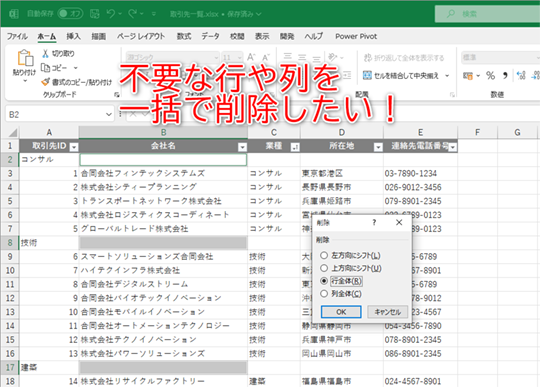
Task: Open the ファイル tab
Action: (17, 36)
